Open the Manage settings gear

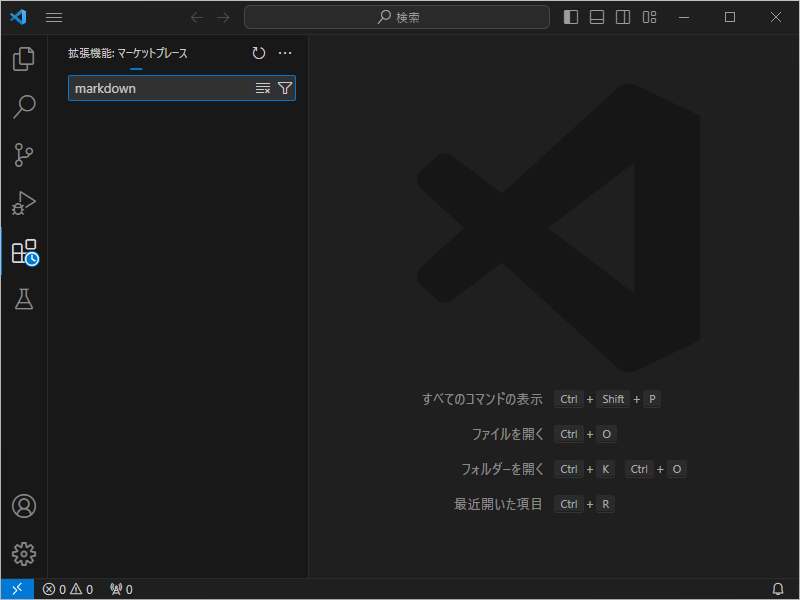tap(23, 553)
